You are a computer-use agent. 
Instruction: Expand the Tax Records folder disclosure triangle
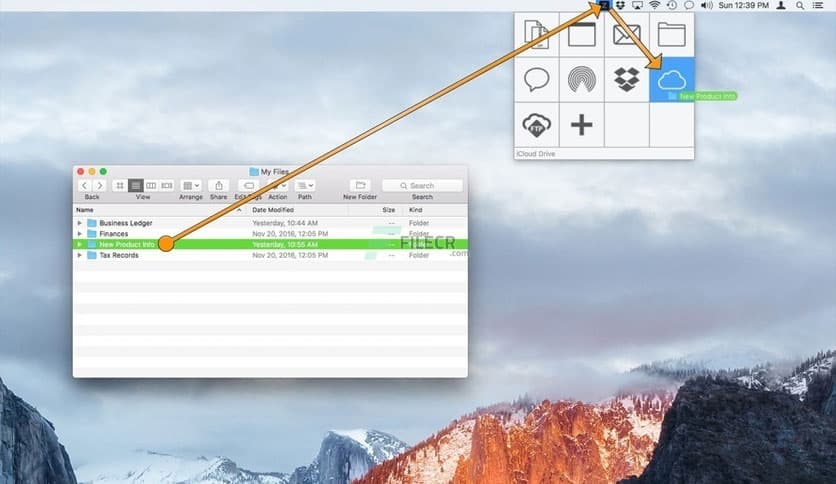[79, 255]
